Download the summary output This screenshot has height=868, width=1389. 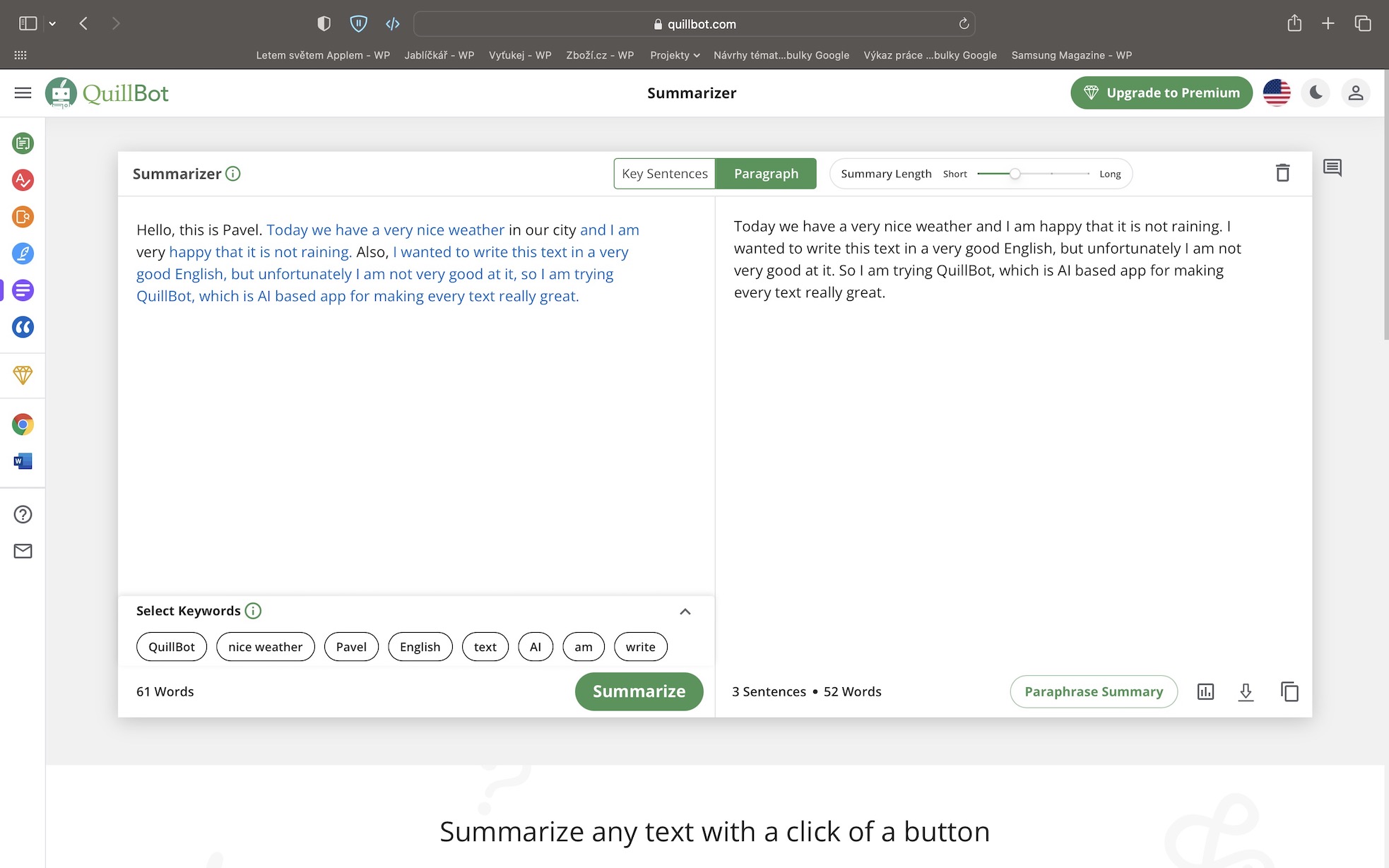[1246, 691]
